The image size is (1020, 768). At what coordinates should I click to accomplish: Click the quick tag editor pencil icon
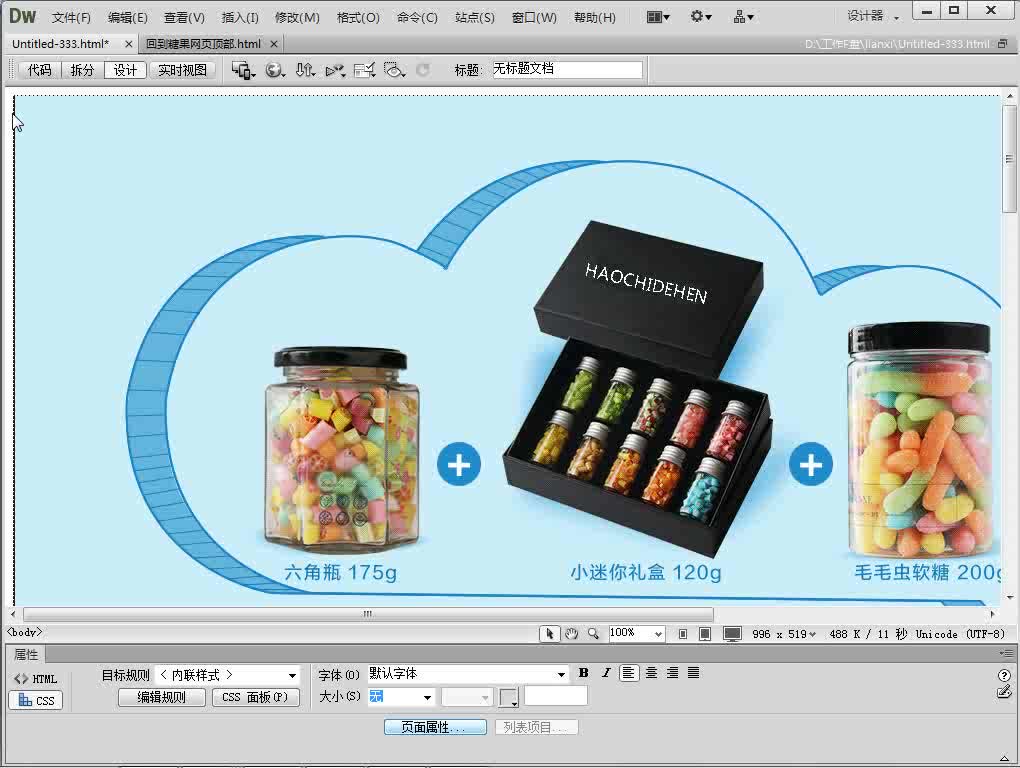(x=1004, y=692)
